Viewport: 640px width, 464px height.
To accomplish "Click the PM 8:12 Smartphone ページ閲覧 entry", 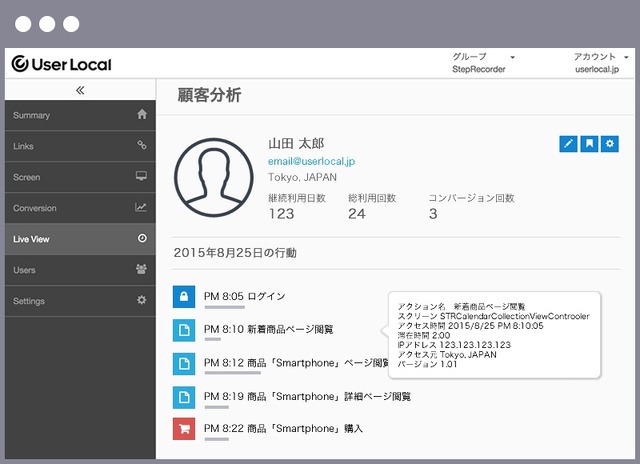I will point(296,363).
